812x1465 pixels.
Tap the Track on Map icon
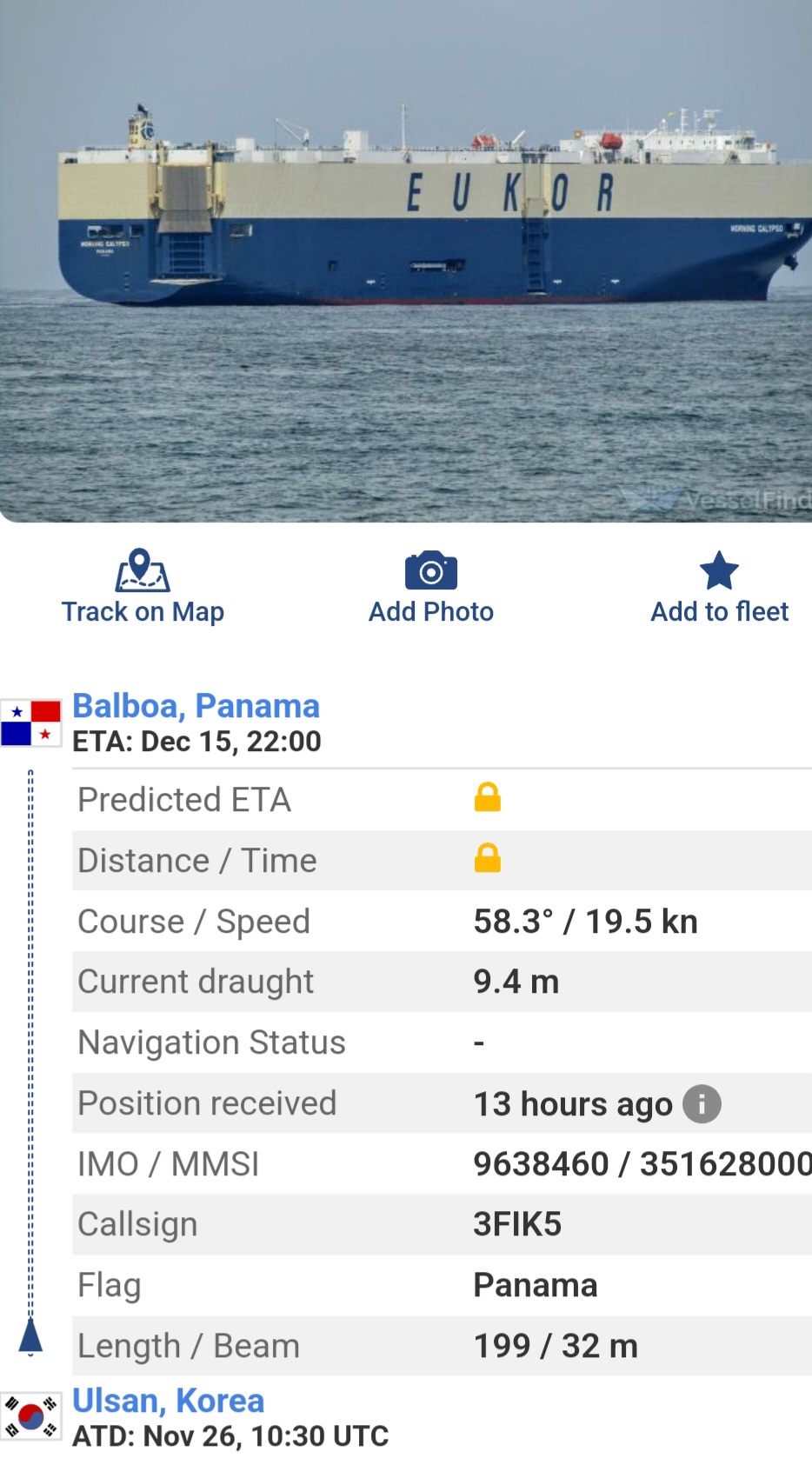coord(143,570)
